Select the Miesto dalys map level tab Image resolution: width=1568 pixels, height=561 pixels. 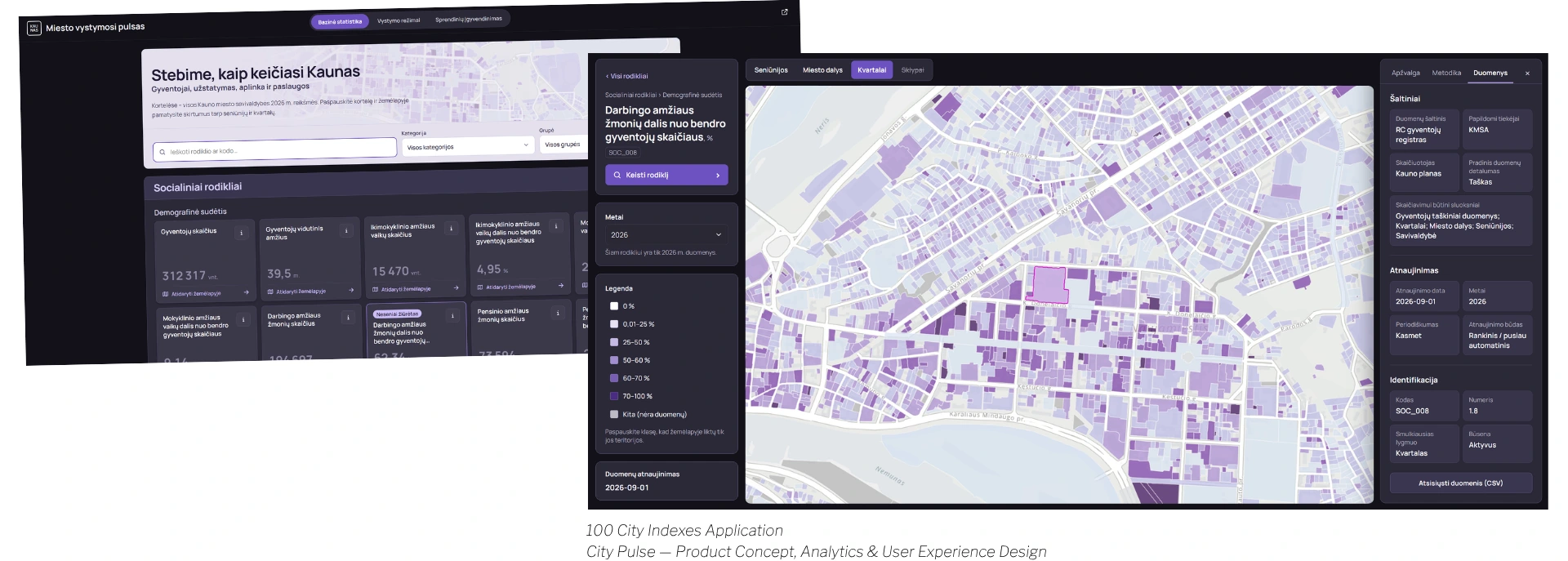click(822, 70)
